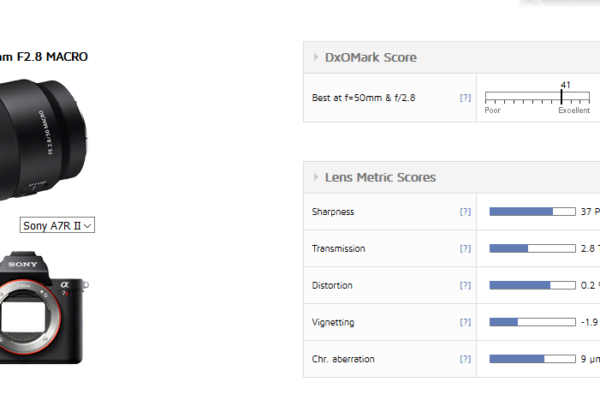
Task: Click the Distortion score bar
Action: (532, 285)
